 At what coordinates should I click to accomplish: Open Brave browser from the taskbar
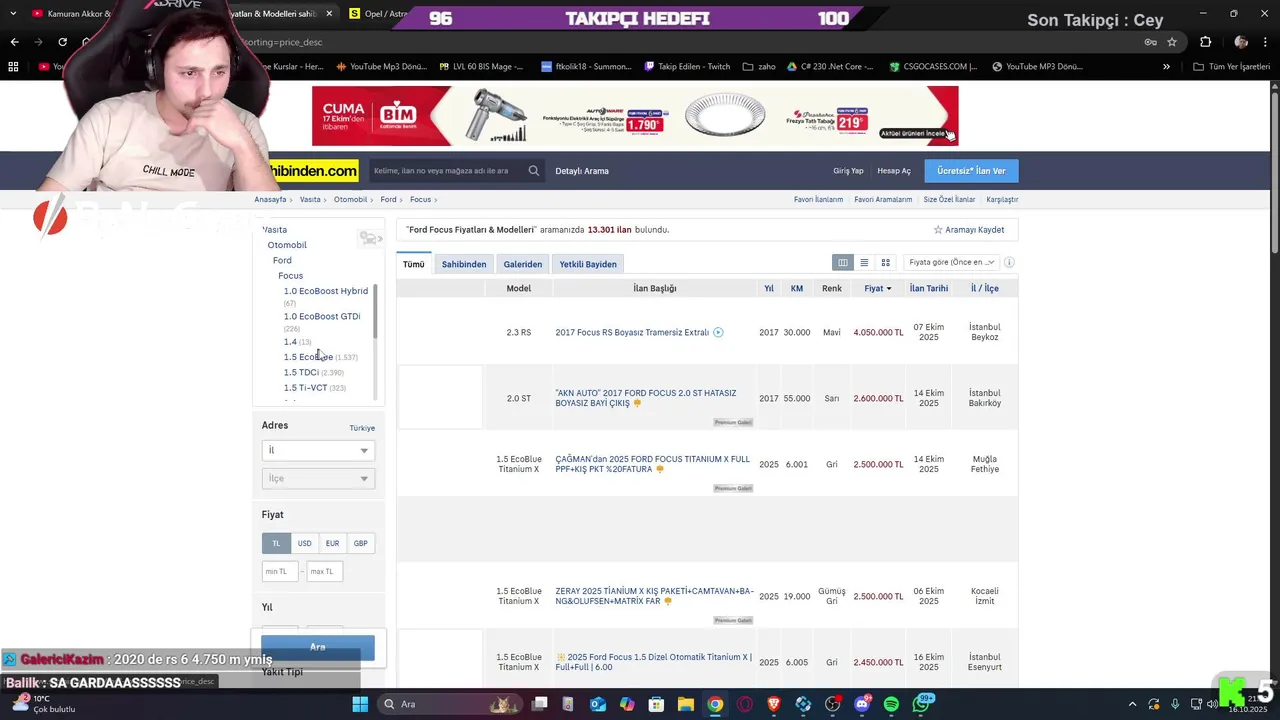click(x=774, y=704)
